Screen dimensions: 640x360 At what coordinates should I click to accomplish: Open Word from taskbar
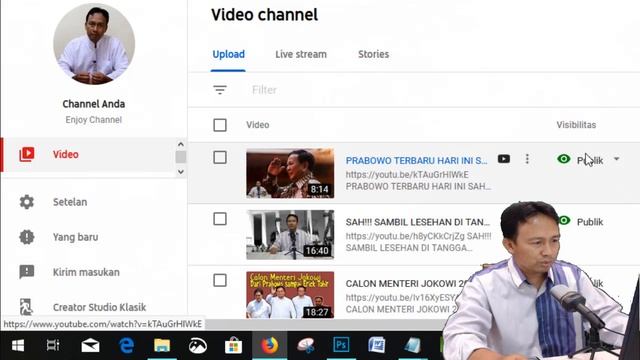[376, 346]
